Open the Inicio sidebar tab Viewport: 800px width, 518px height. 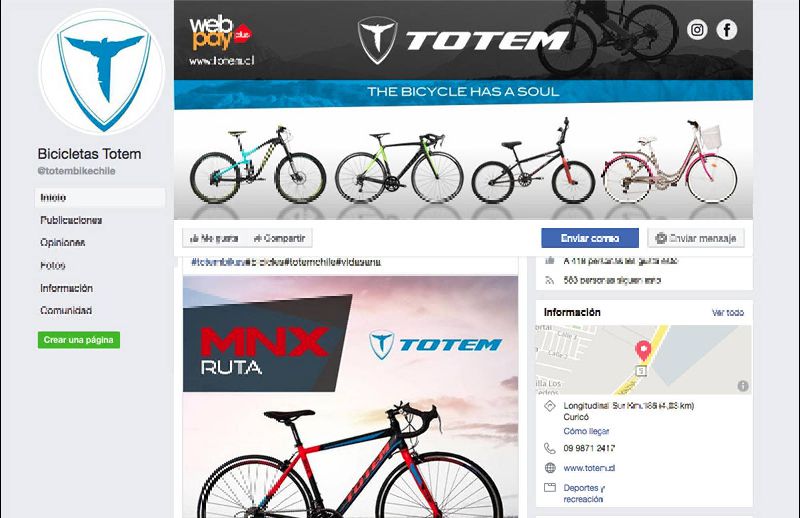[100, 198]
